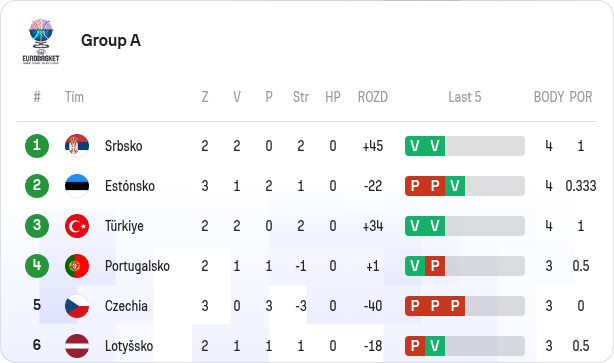Open Portugal's flag icon
Viewport: 614px width, 363px height.
(x=77, y=266)
